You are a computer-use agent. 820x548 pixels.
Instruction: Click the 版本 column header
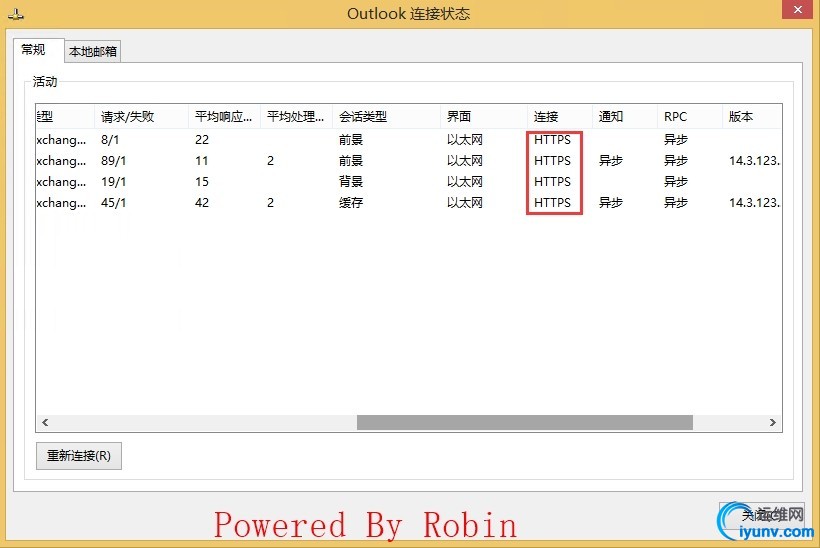[x=751, y=117]
